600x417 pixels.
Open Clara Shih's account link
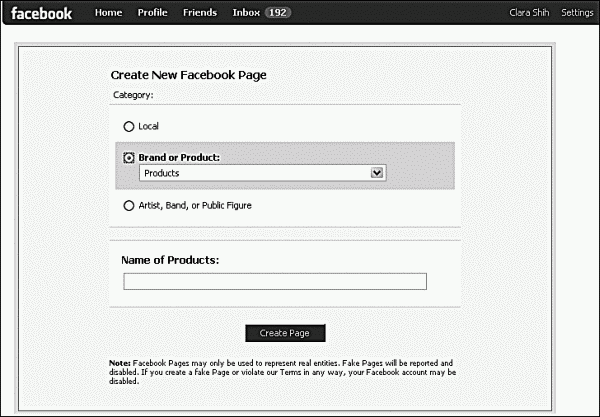pyautogui.click(x=529, y=14)
